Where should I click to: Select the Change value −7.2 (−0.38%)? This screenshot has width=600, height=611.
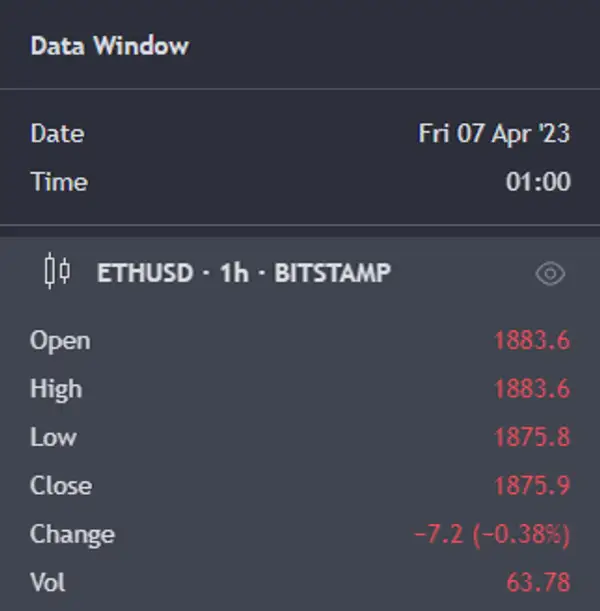(492, 534)
